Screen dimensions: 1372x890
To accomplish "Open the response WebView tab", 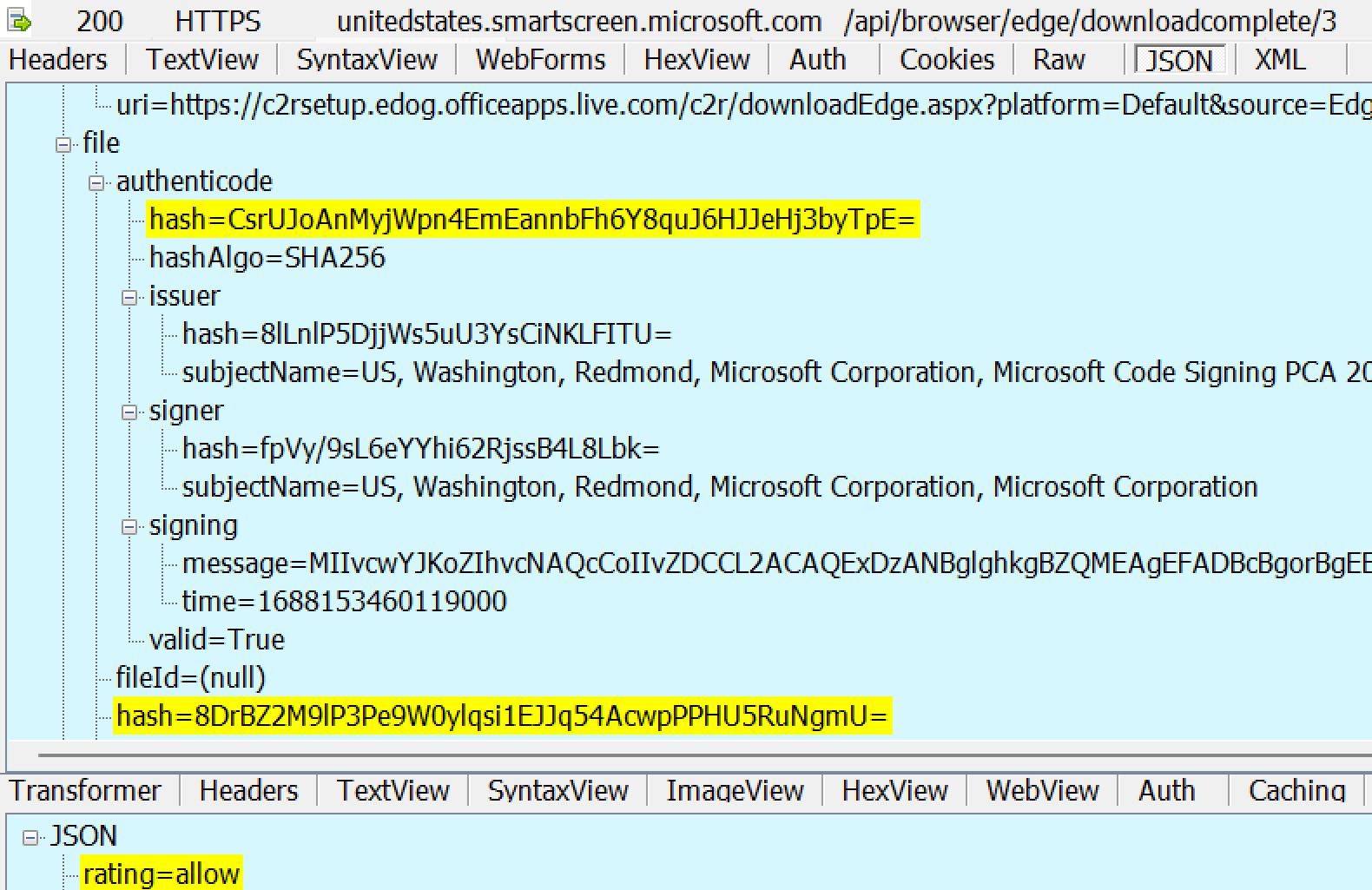I will coord(1042,791).
